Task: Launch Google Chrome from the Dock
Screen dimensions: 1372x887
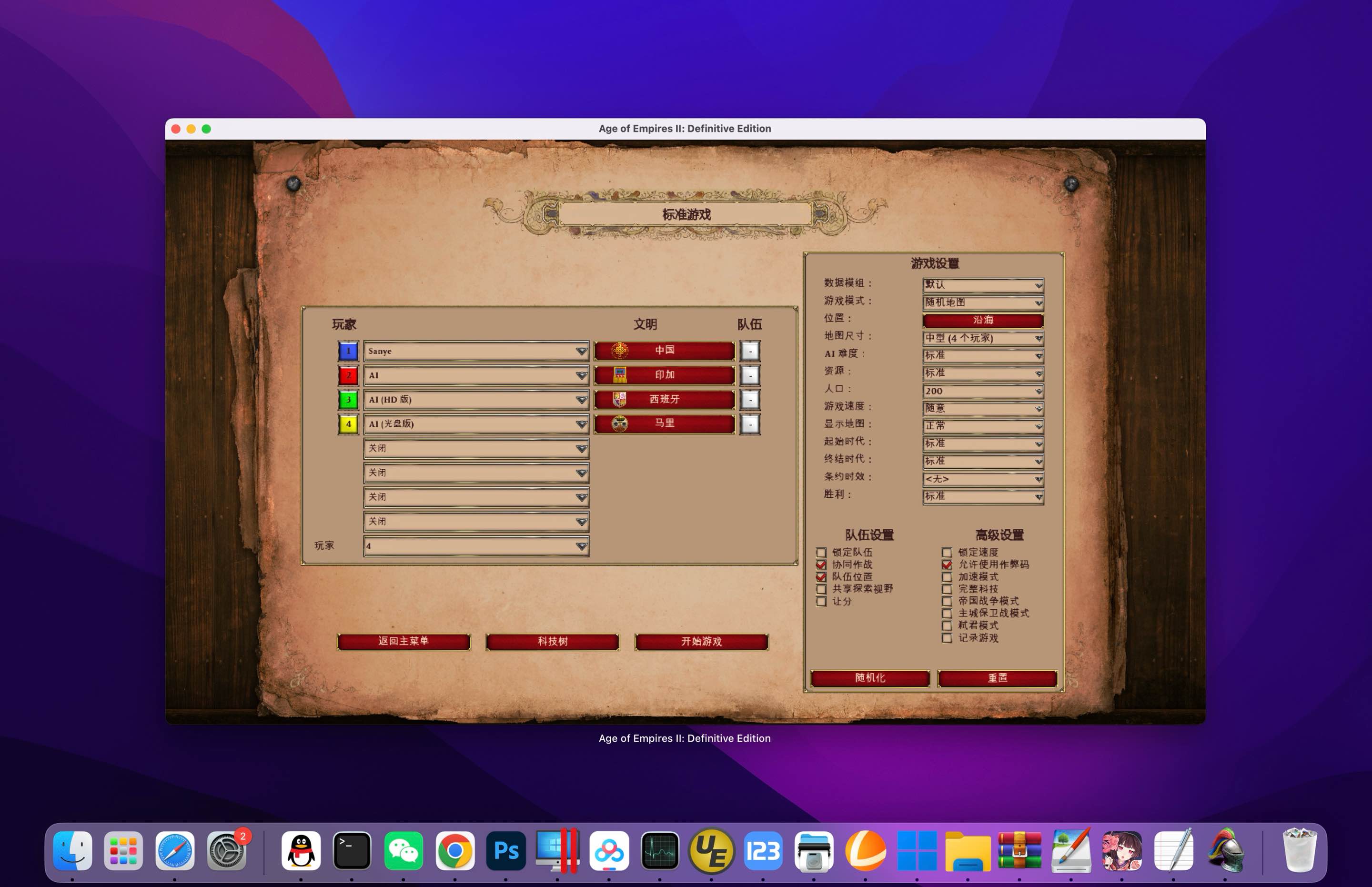Action: pos(454,851)
